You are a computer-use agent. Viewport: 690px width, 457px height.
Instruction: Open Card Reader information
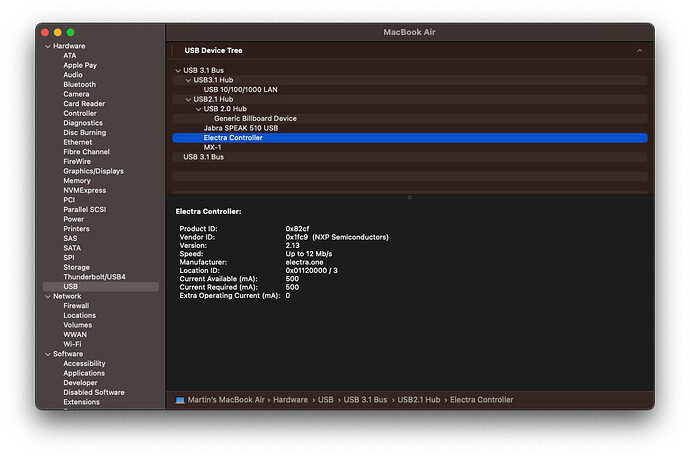tap(84, 104)
